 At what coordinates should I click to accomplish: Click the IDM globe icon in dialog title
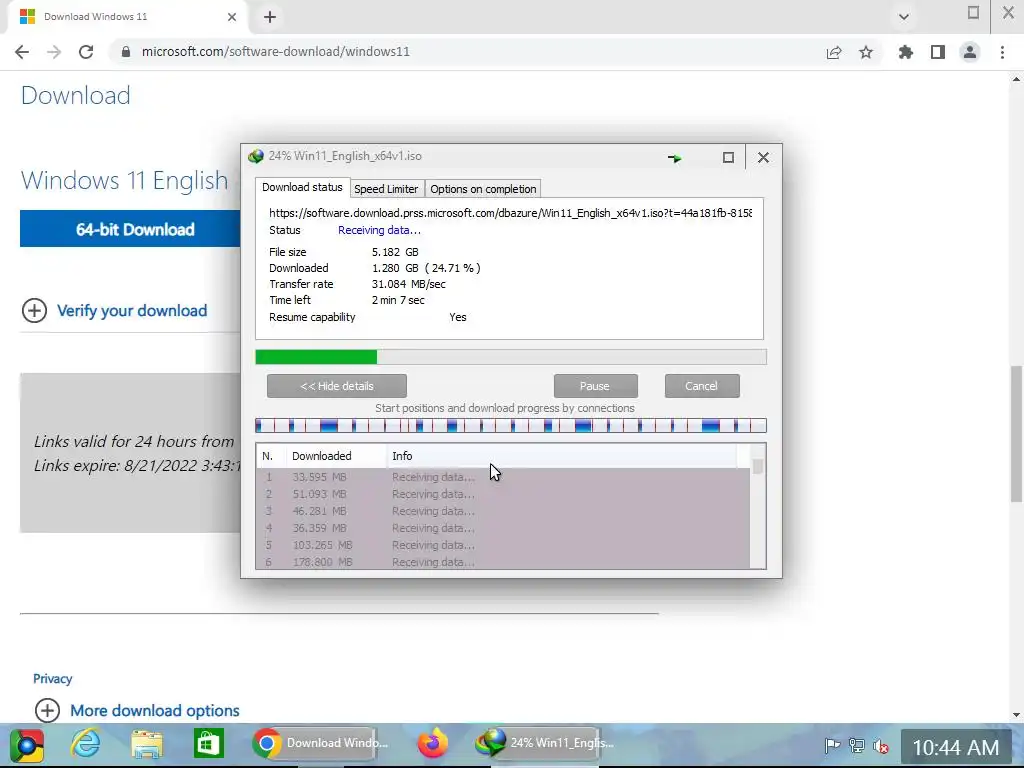pos(255,157)
